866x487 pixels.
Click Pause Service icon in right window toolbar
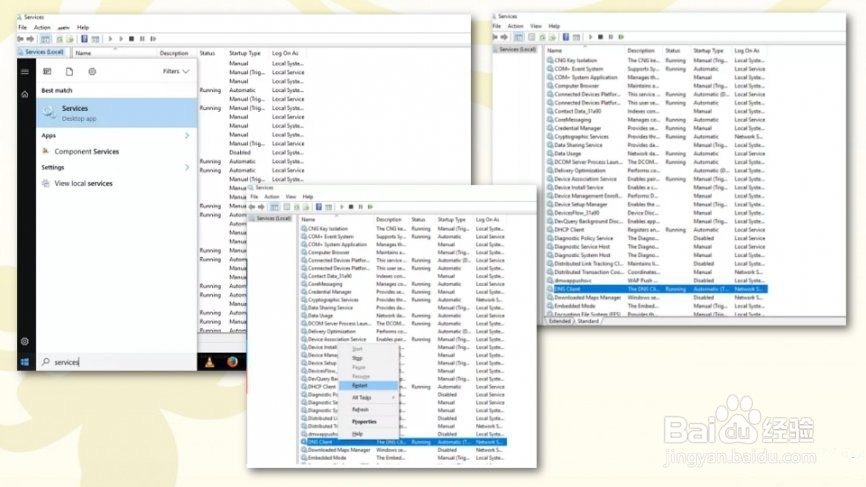611,37
